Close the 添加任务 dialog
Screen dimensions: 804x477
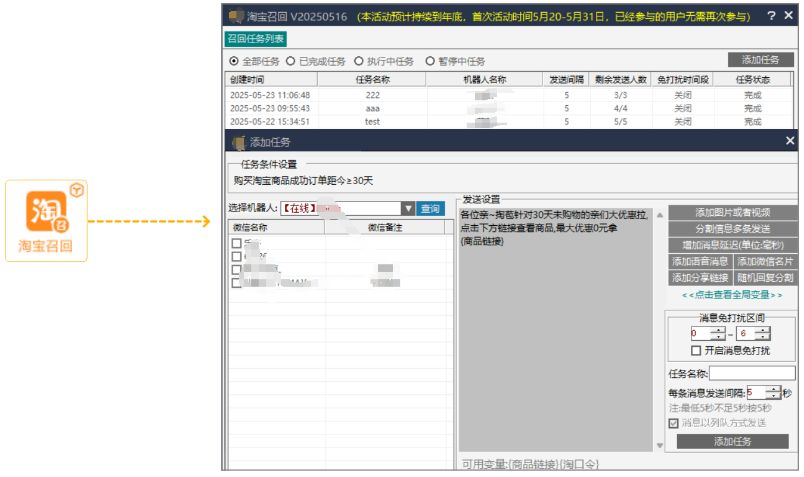(790, 141)
